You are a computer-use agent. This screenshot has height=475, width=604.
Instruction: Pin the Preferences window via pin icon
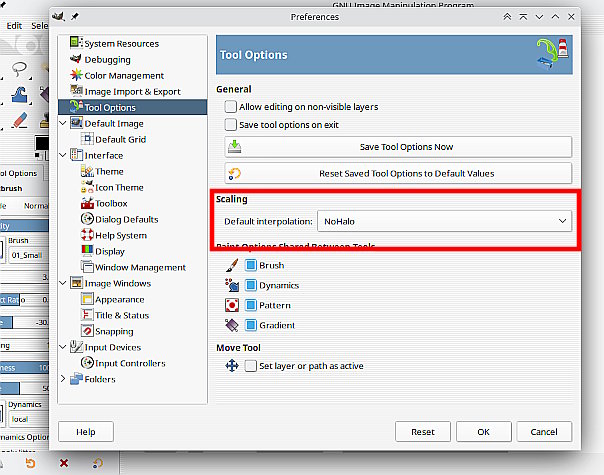tap(75, 17)
